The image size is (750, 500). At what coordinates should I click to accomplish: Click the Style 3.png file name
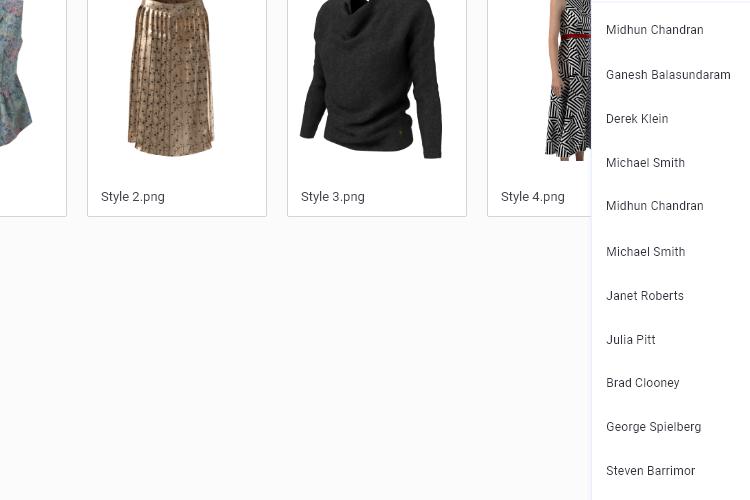[x=332, y=197]
